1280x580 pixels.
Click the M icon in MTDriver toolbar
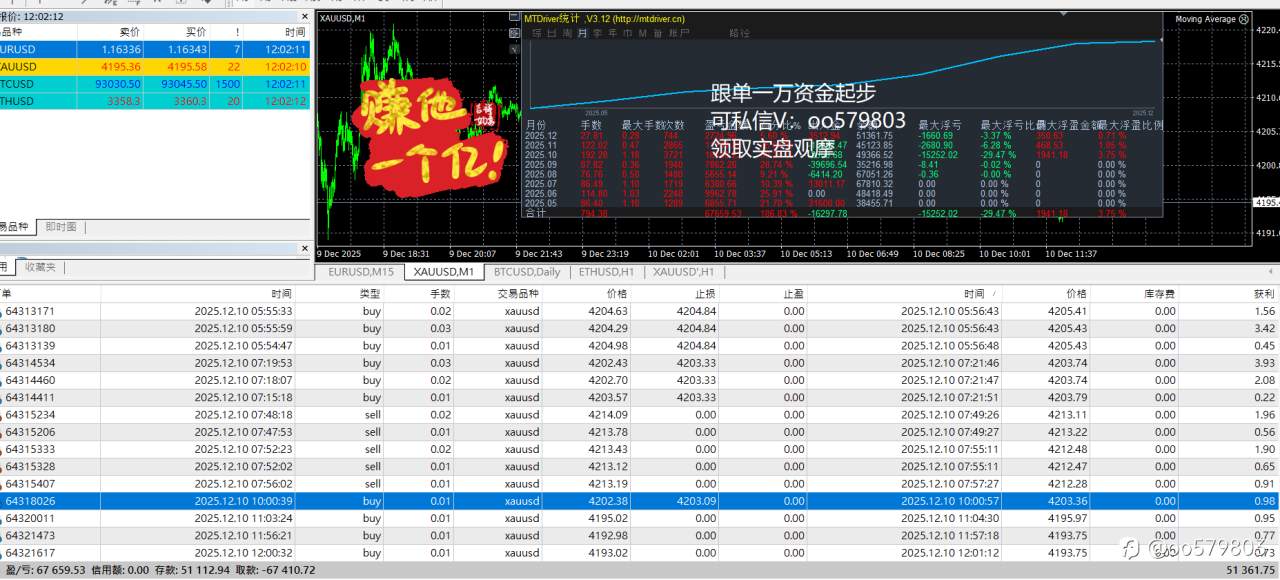[x=643, y=33]
